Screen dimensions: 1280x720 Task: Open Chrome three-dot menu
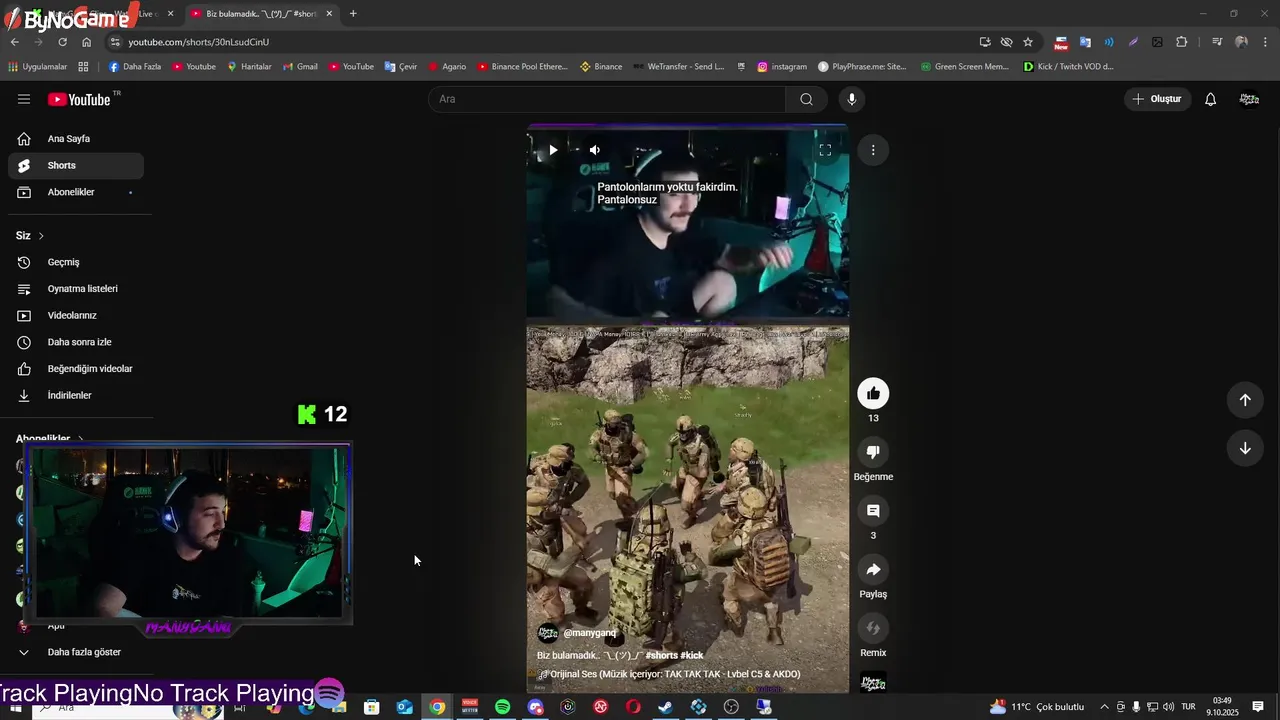[x=1265, y=42]
